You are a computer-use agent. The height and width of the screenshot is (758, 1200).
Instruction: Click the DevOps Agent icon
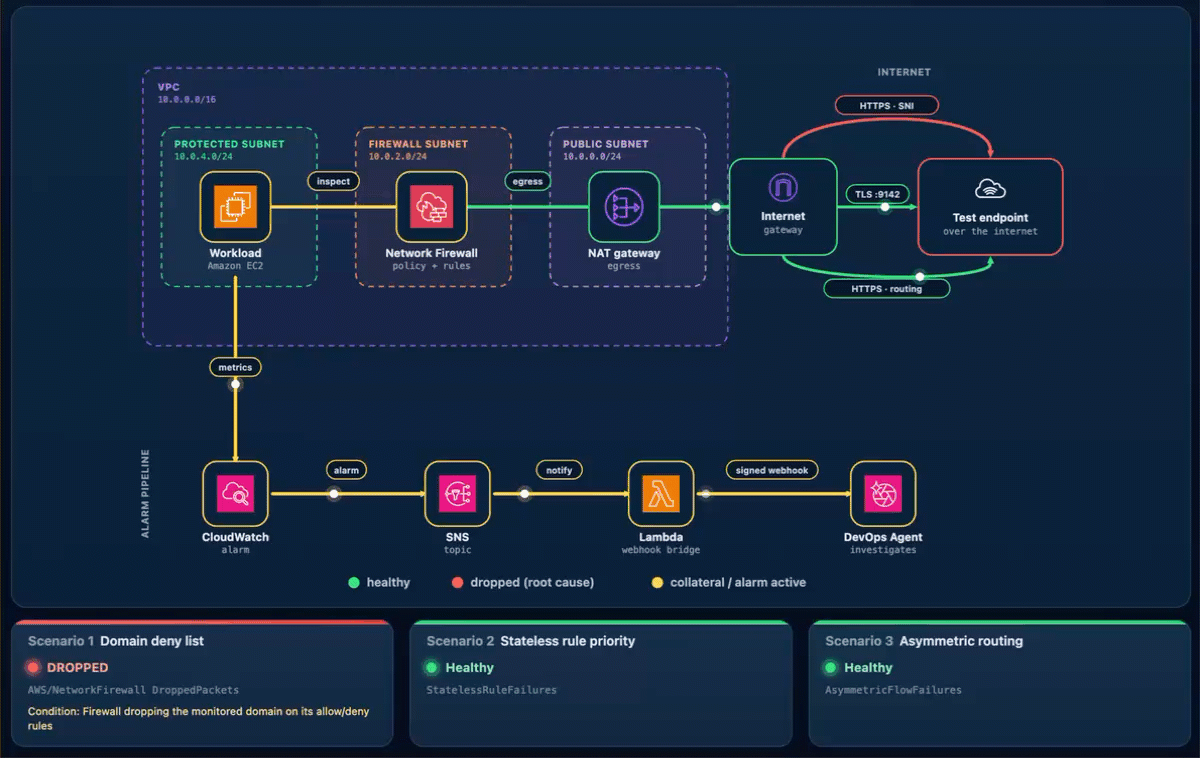point(883,493)
